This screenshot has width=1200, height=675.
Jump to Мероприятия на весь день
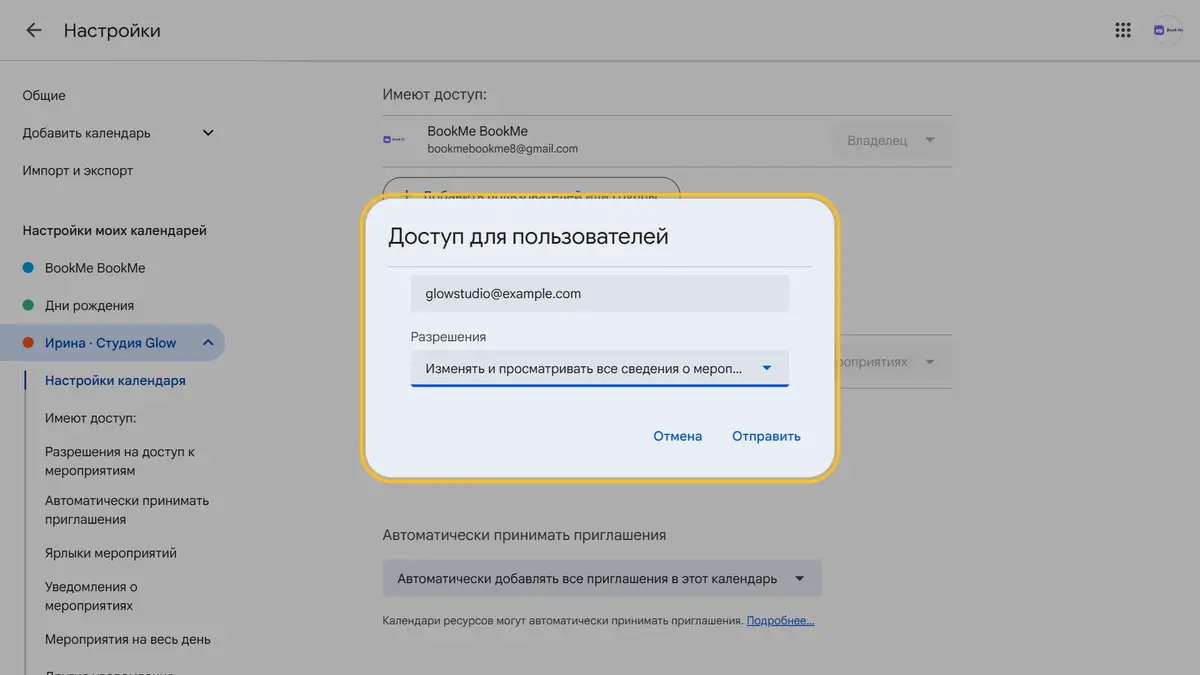coord(128,639)
